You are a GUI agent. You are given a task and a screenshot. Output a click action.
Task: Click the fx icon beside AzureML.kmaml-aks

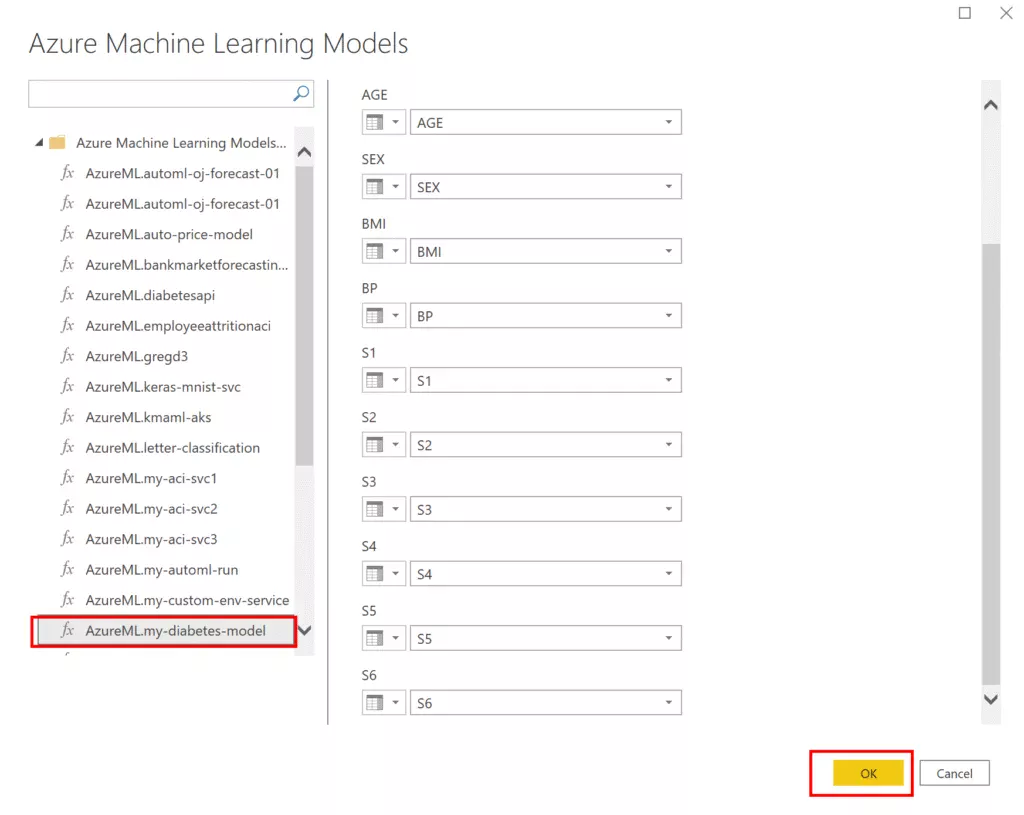click(x=67, y=417)
